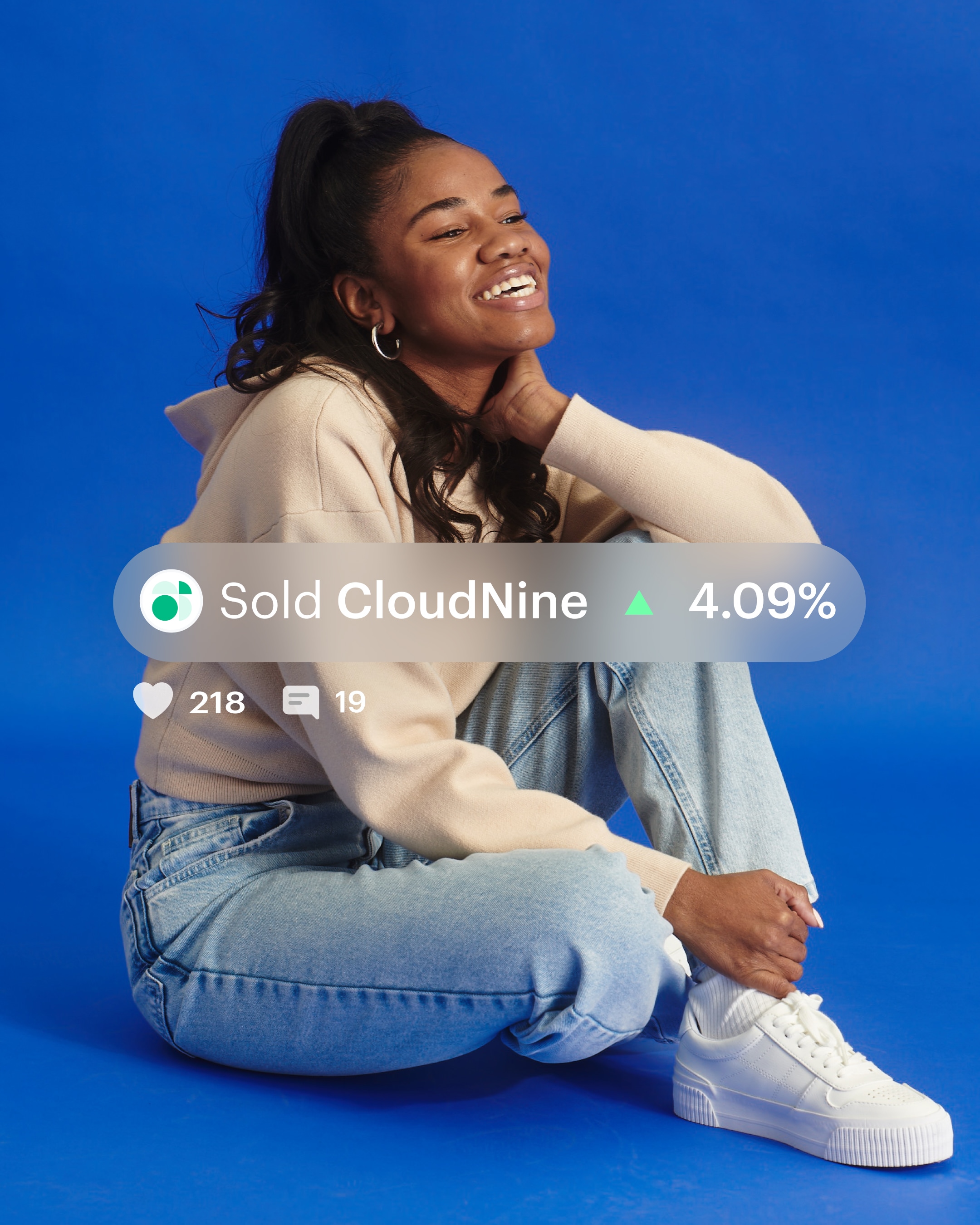980x1225 pixels.
Task: Select the bold CloudNine stock name
Action: pyautogui.click(x=462, y=601)
